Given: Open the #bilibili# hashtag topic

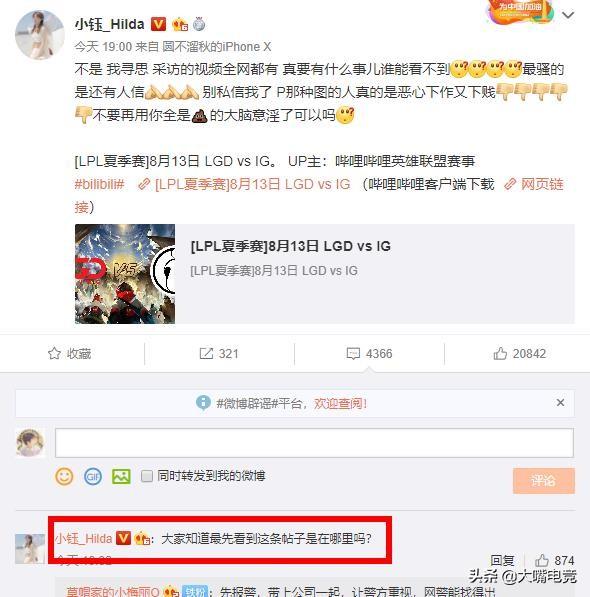Looking at the screenshot, I should [x=99, y=184].
